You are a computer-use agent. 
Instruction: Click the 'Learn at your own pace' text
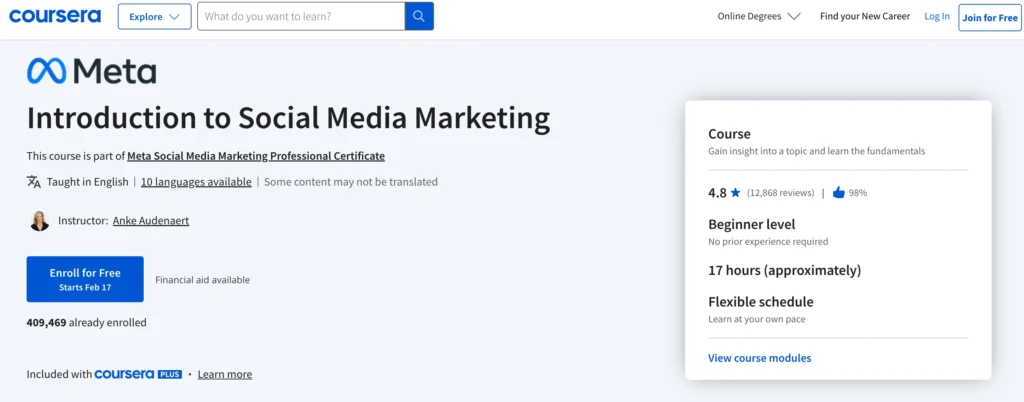757,319
